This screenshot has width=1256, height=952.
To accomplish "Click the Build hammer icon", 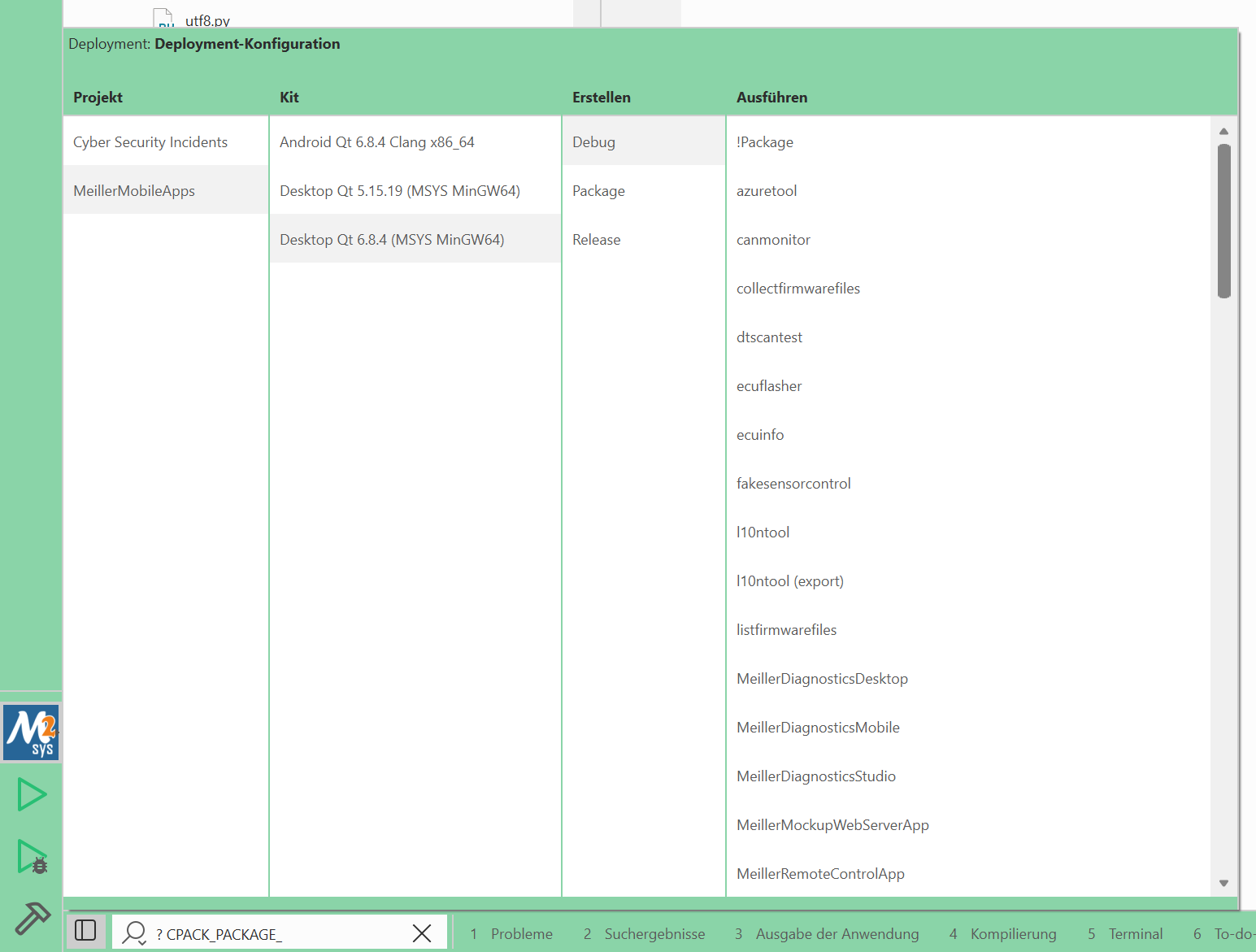I will point(33,918).
